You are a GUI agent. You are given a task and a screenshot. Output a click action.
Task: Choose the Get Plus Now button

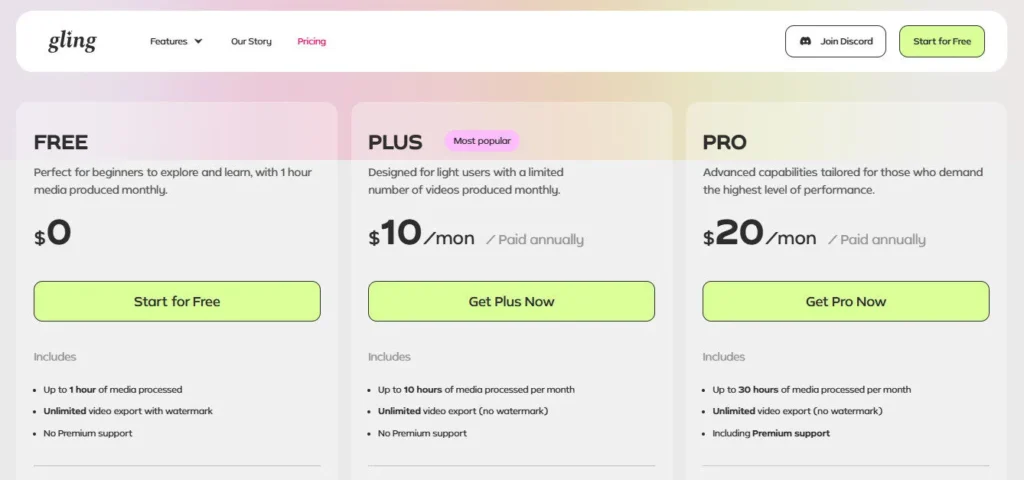point(511,301)
